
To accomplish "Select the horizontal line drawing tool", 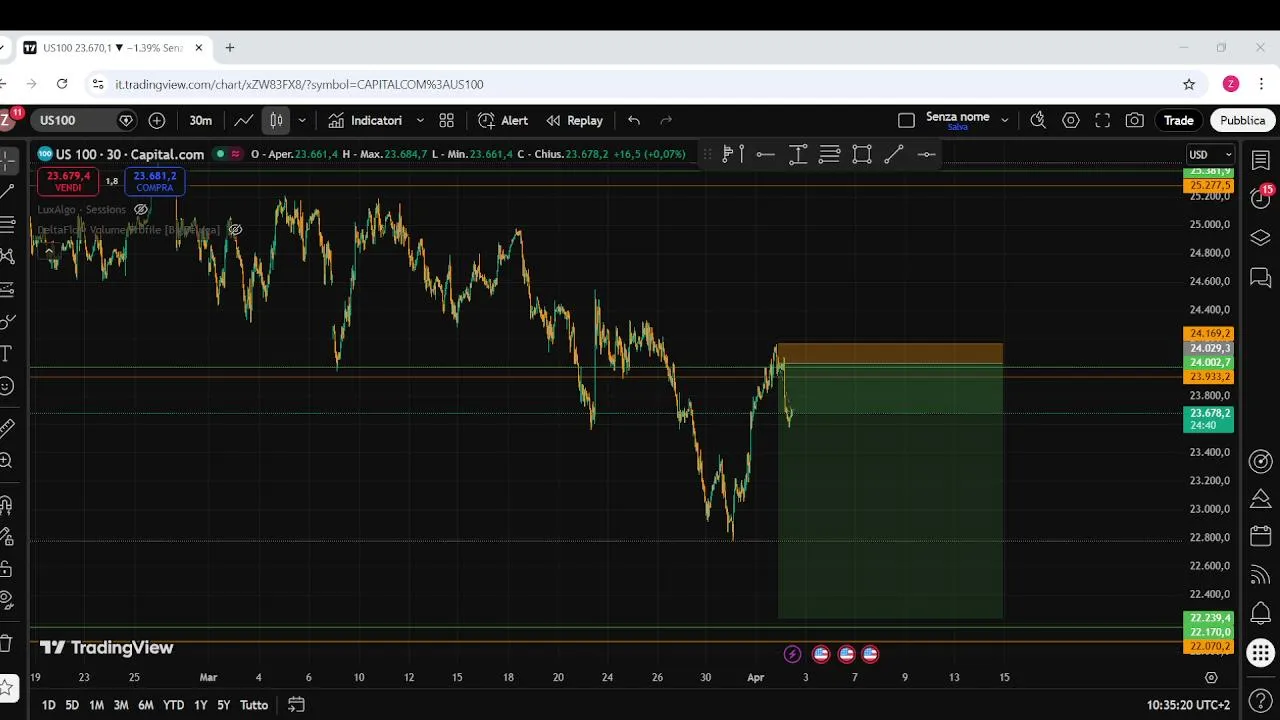I will (766, 154).
